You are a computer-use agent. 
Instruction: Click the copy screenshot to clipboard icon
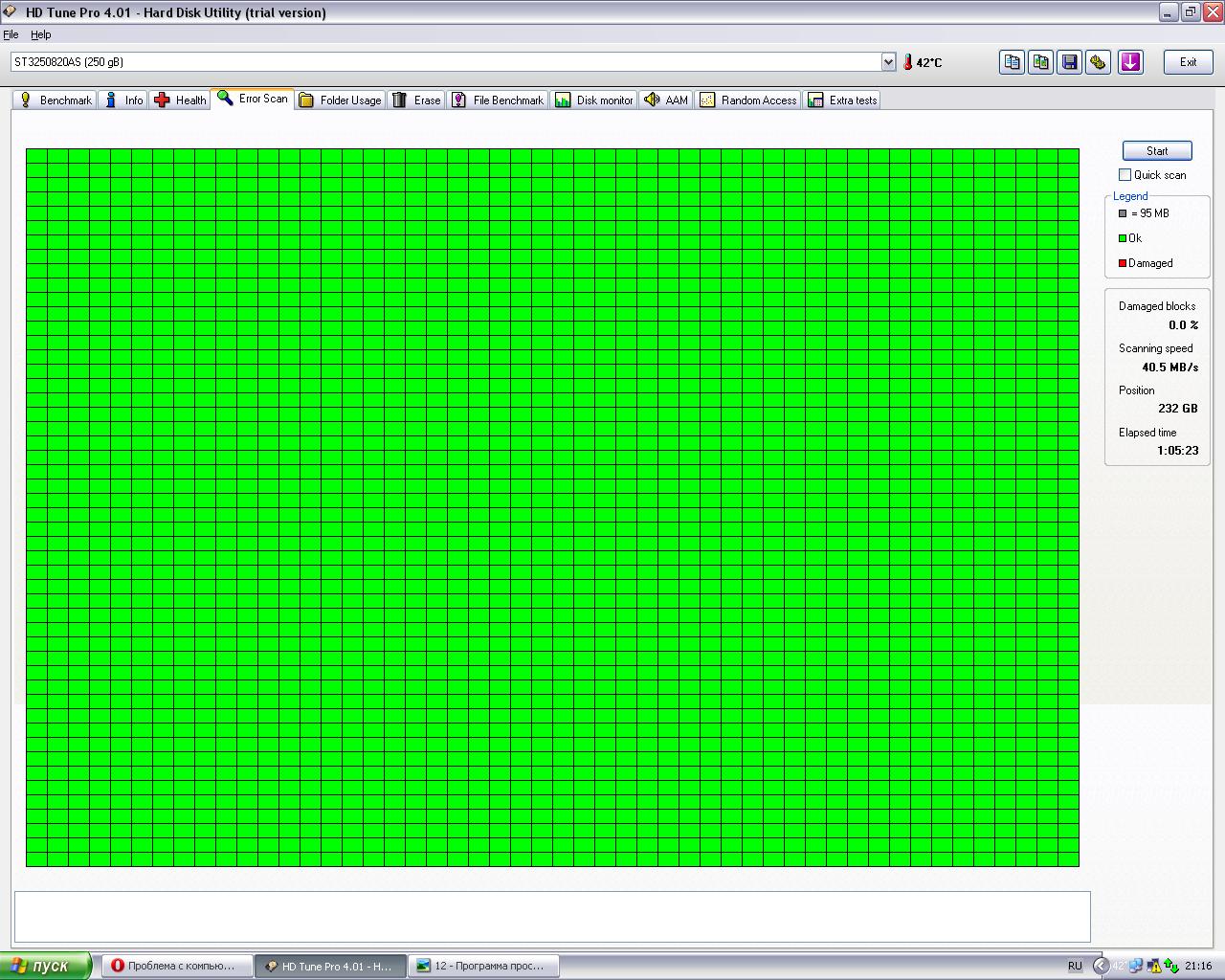tap(1040, 62)
